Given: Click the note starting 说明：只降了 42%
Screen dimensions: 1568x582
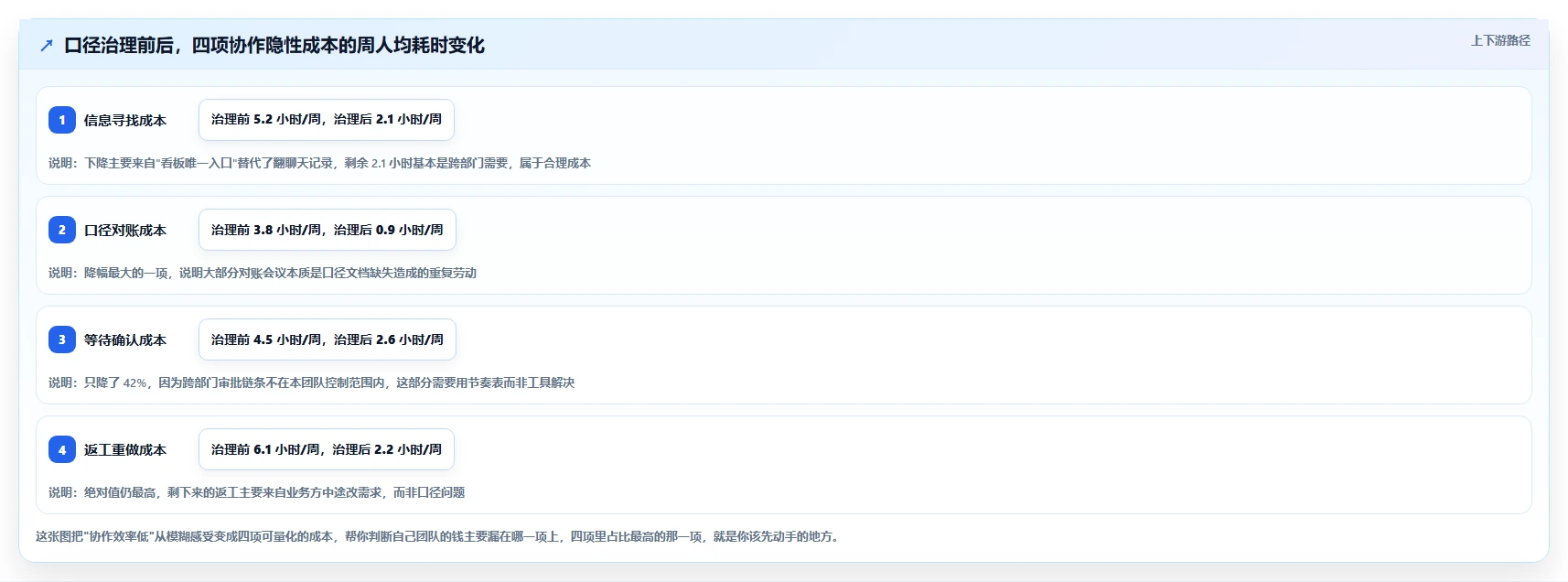Looking at the screenshot, I should [x=311, y=383].
